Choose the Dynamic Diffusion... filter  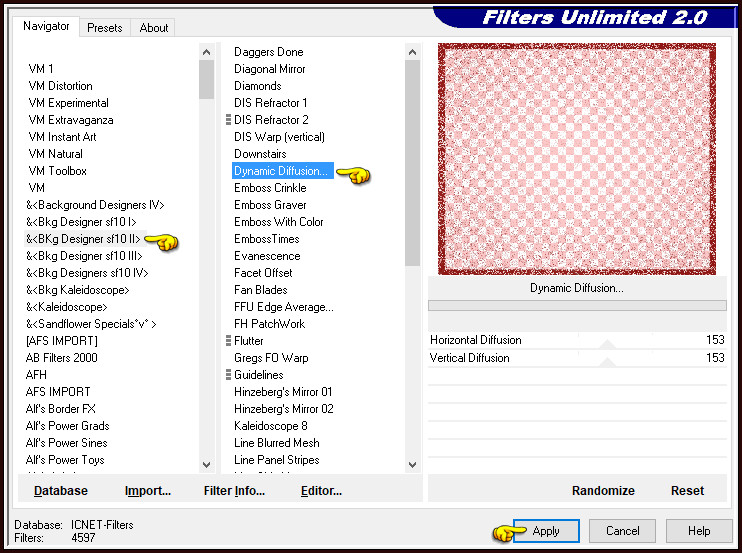click(x=283, y=171)
